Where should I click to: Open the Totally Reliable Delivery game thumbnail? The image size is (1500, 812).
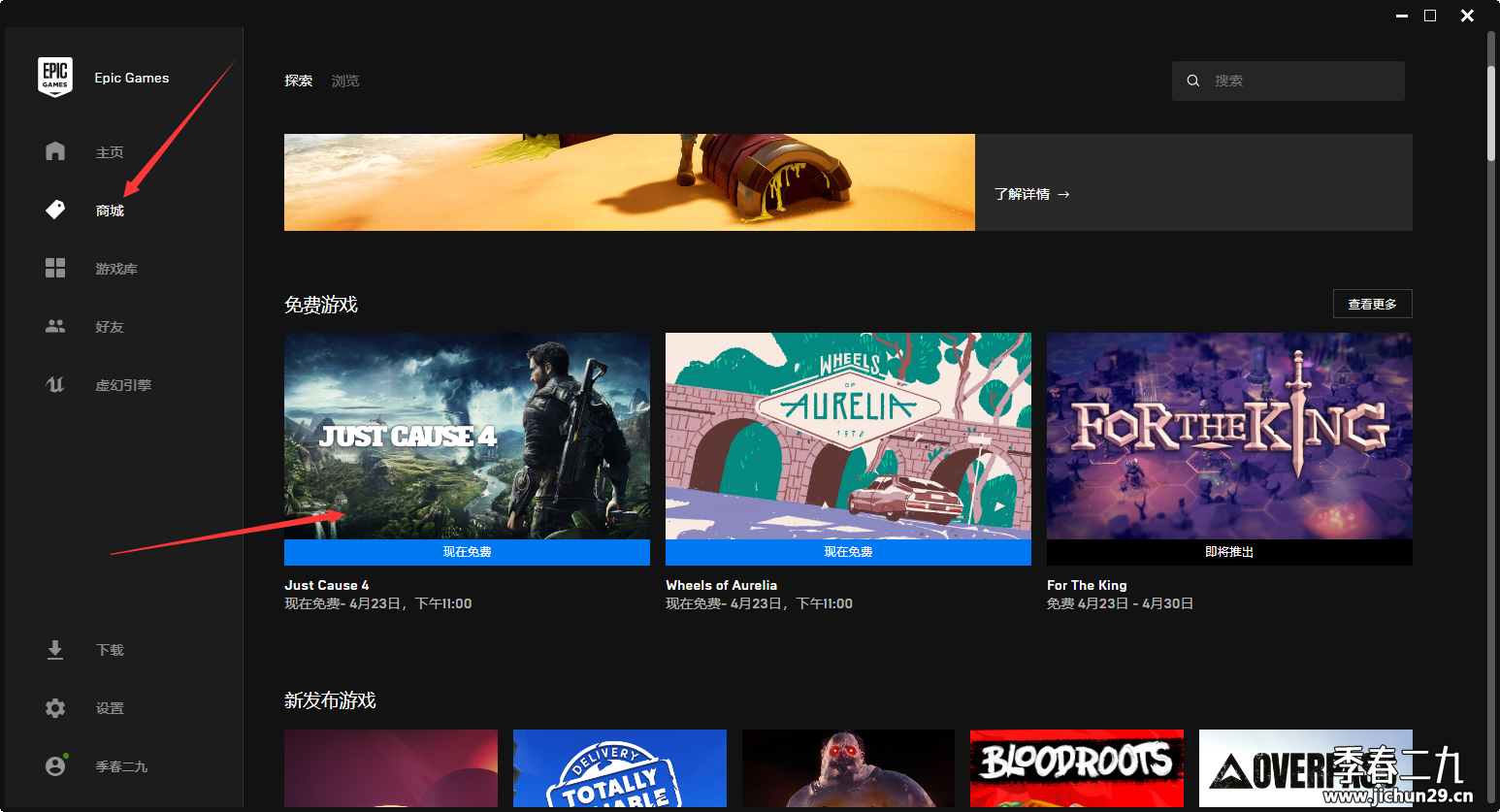click(620, 768)
